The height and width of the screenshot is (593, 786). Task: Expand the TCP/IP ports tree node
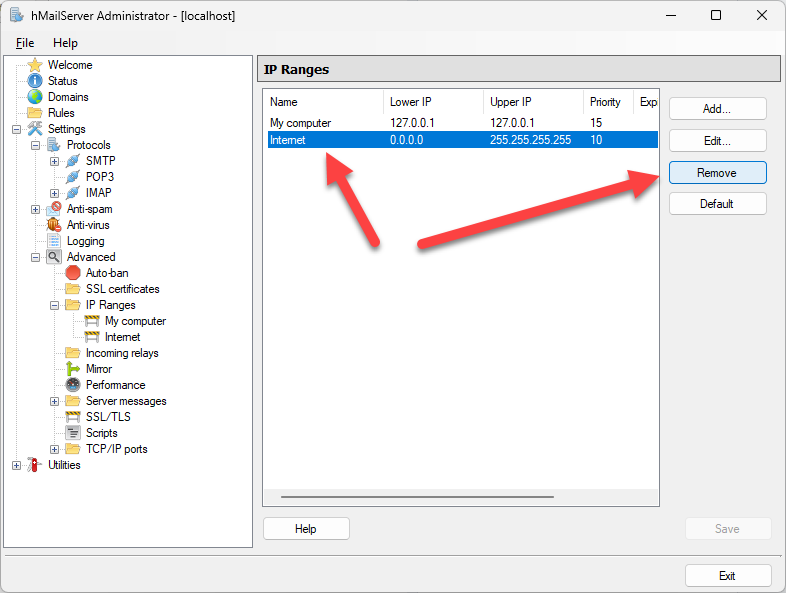click(x=55, y=450)
